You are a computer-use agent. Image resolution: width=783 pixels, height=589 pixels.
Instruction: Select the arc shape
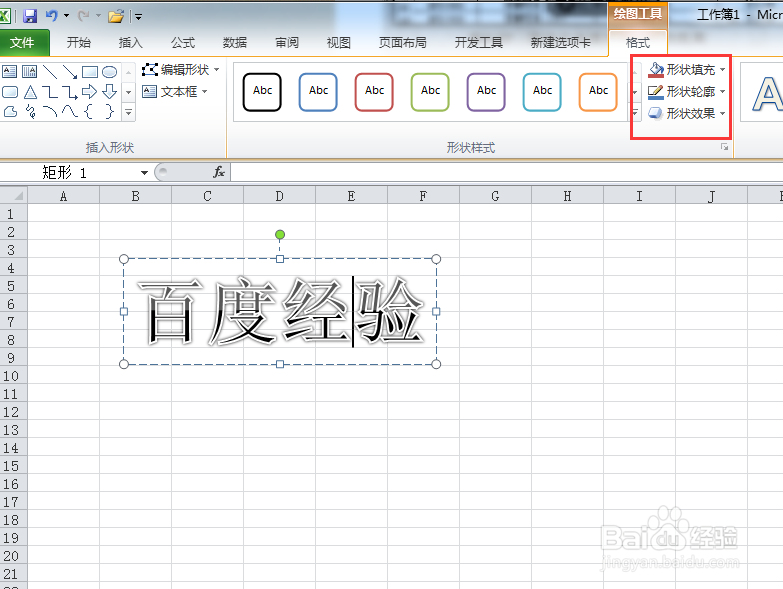50,111
